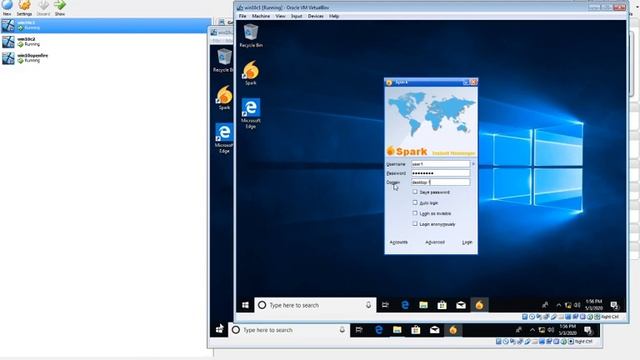Click the Spark Username field
The width and height of the screenshot is (640, 360).
(x=440, y=164)
